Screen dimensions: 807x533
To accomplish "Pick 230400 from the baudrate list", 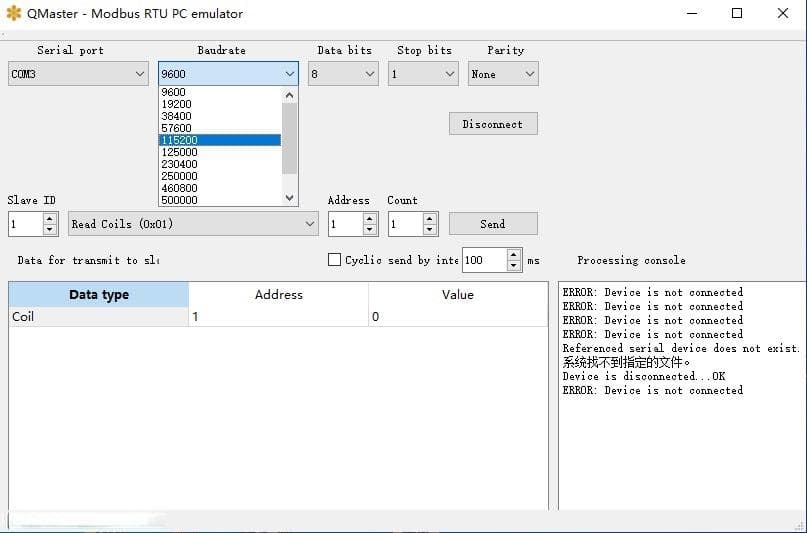I will (x=220, y=164).
